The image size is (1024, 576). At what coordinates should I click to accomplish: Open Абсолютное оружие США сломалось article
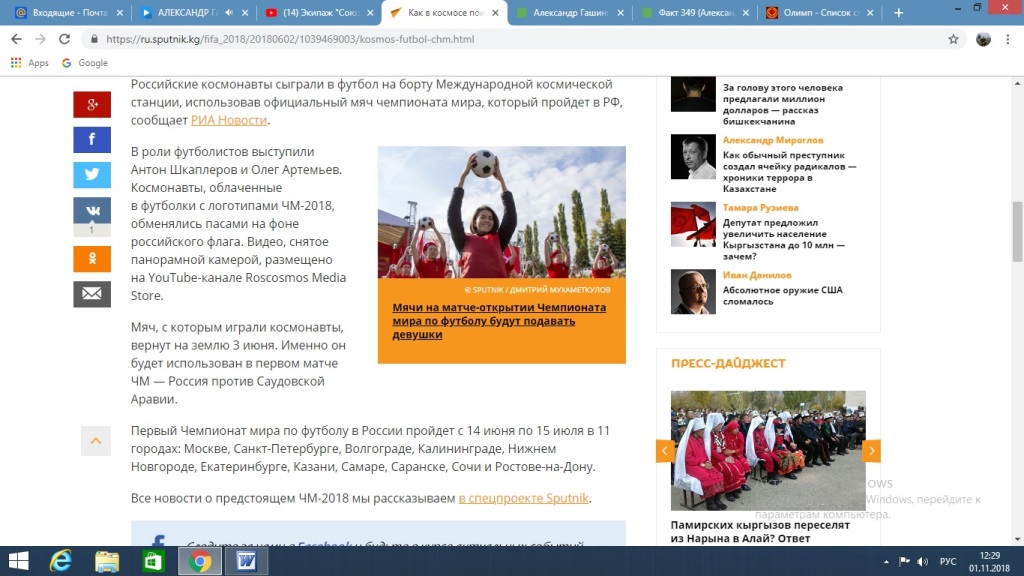pyautogui.click(x=782, y=296)
